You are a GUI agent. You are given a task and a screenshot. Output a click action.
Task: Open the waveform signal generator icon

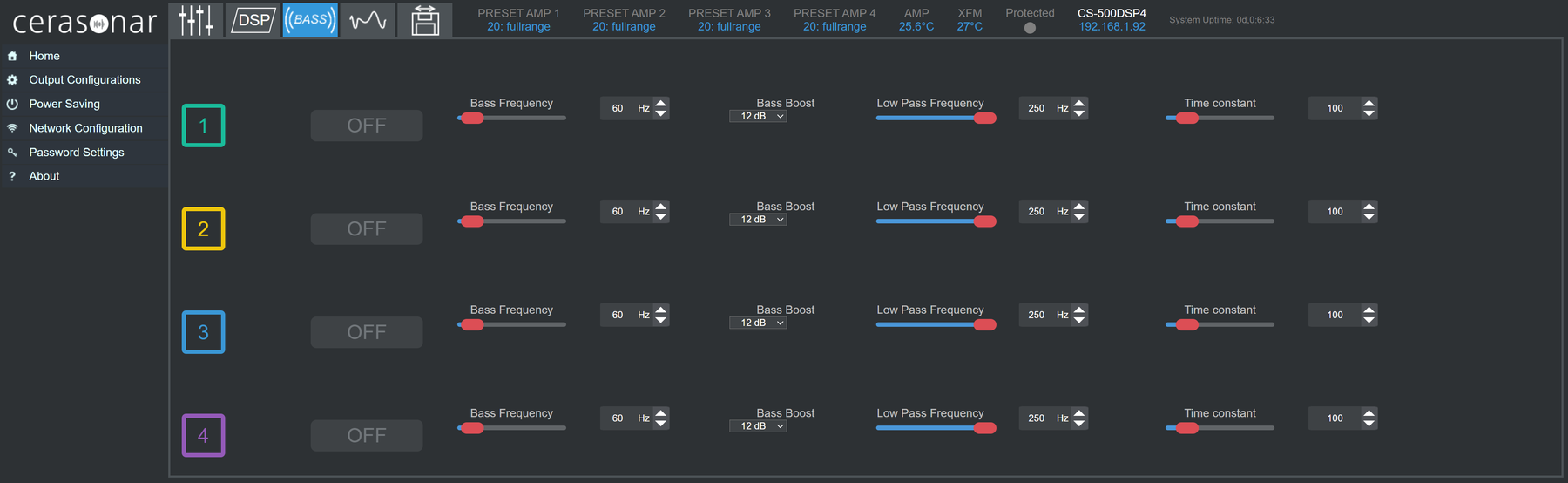368,20
